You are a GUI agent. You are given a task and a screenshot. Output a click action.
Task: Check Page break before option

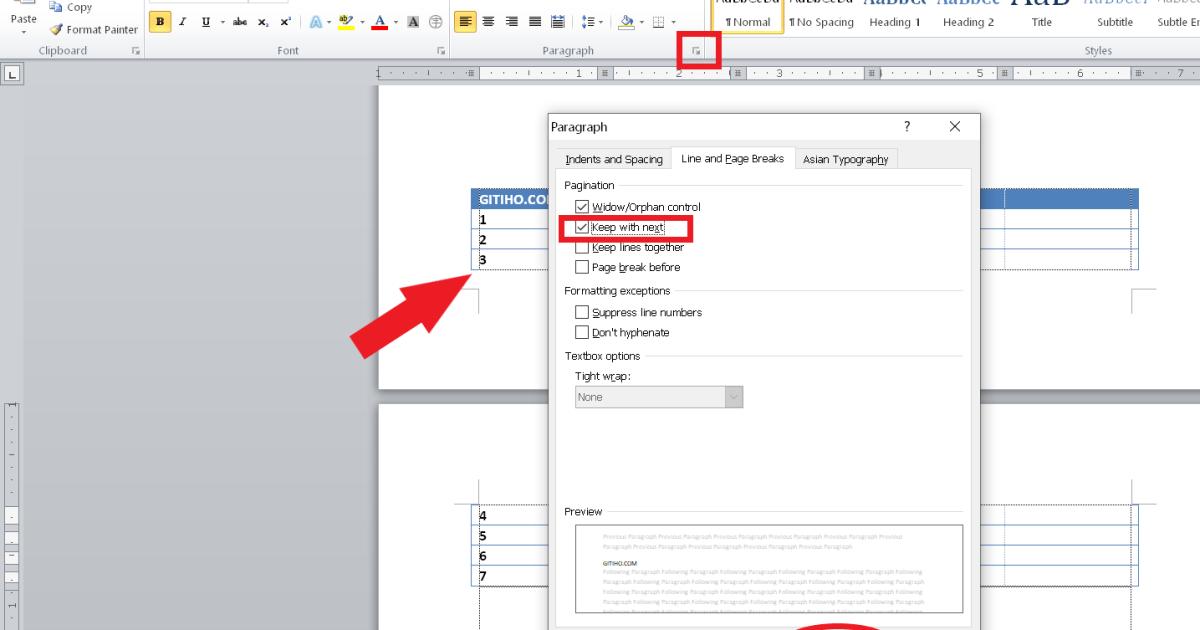coord(582,267)
